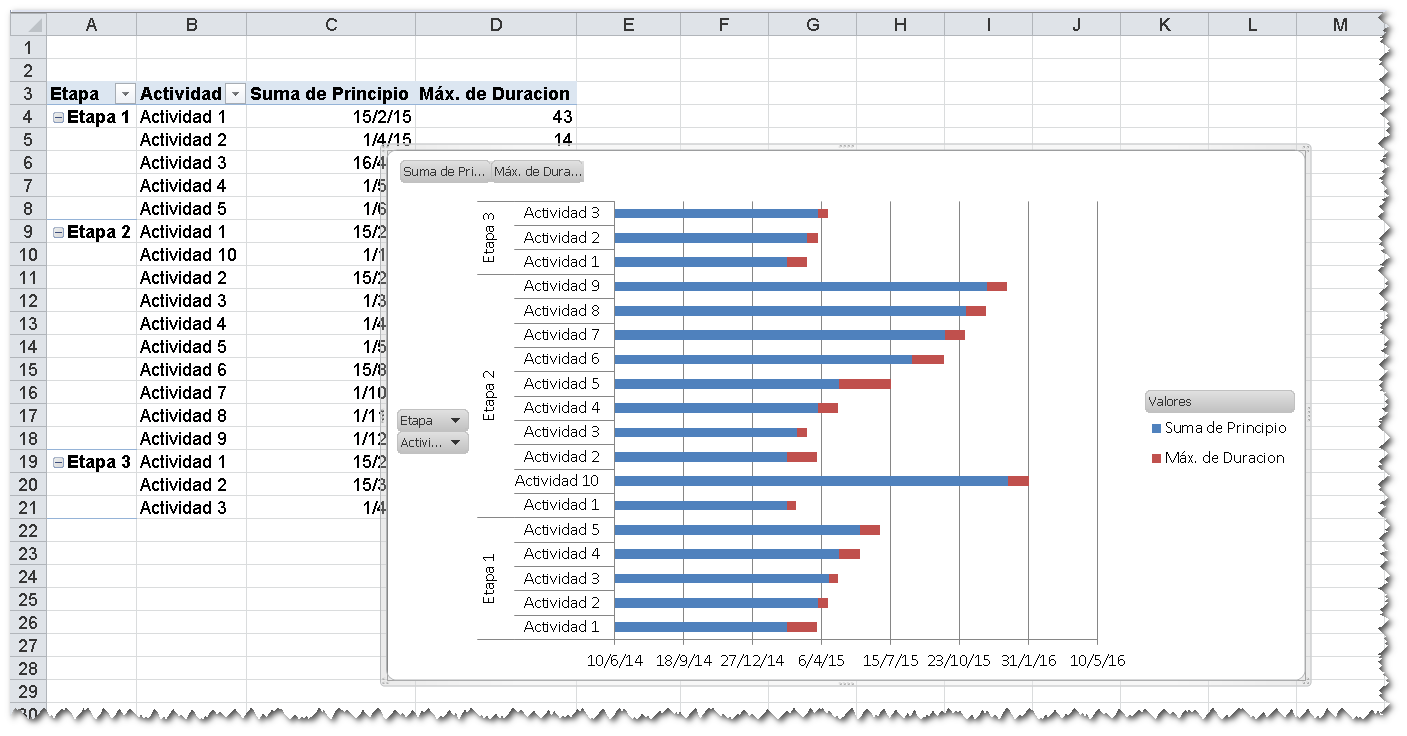
Task: Select column D header
Action: (496, 25)
